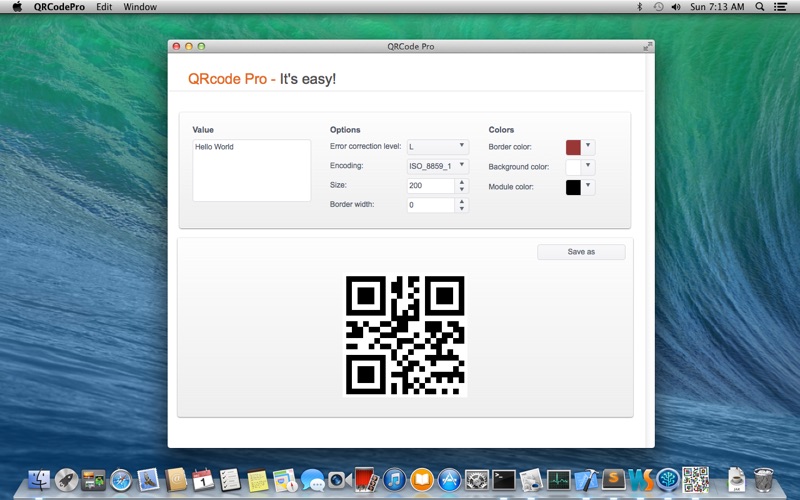
Task: Increase Size with the up arrow
Action: click(462, 182)
